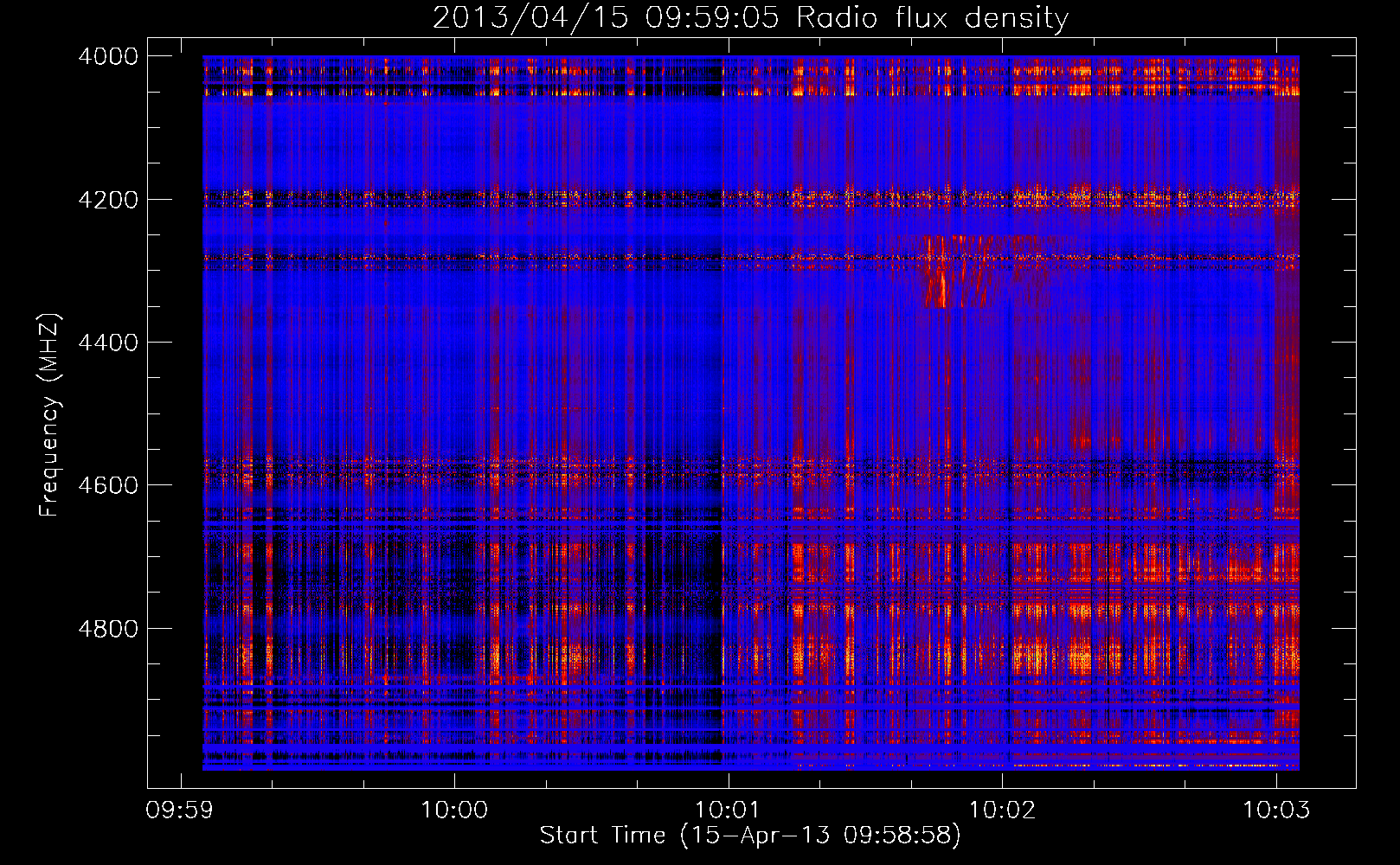This screenshot has width=1400, height=865.
Task: Click the 'Start Time (15-Apr-13 09:58:58)' axis title
Action: [x=750, y=836]
